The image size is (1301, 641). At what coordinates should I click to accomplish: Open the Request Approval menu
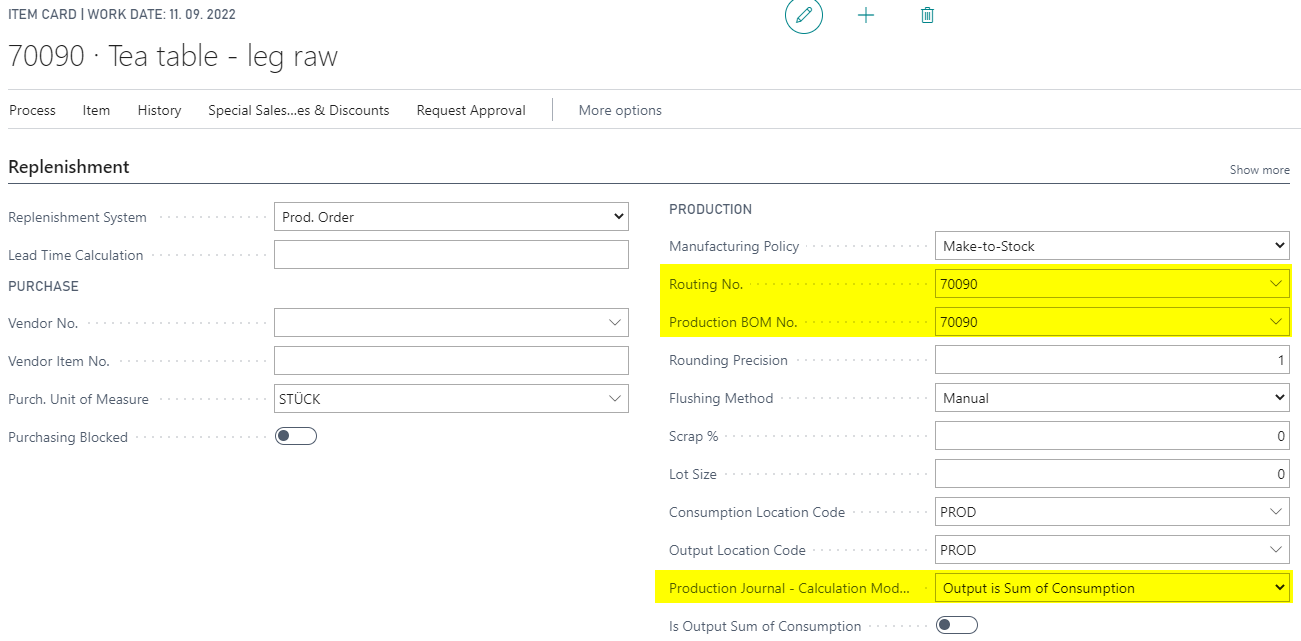471,110
